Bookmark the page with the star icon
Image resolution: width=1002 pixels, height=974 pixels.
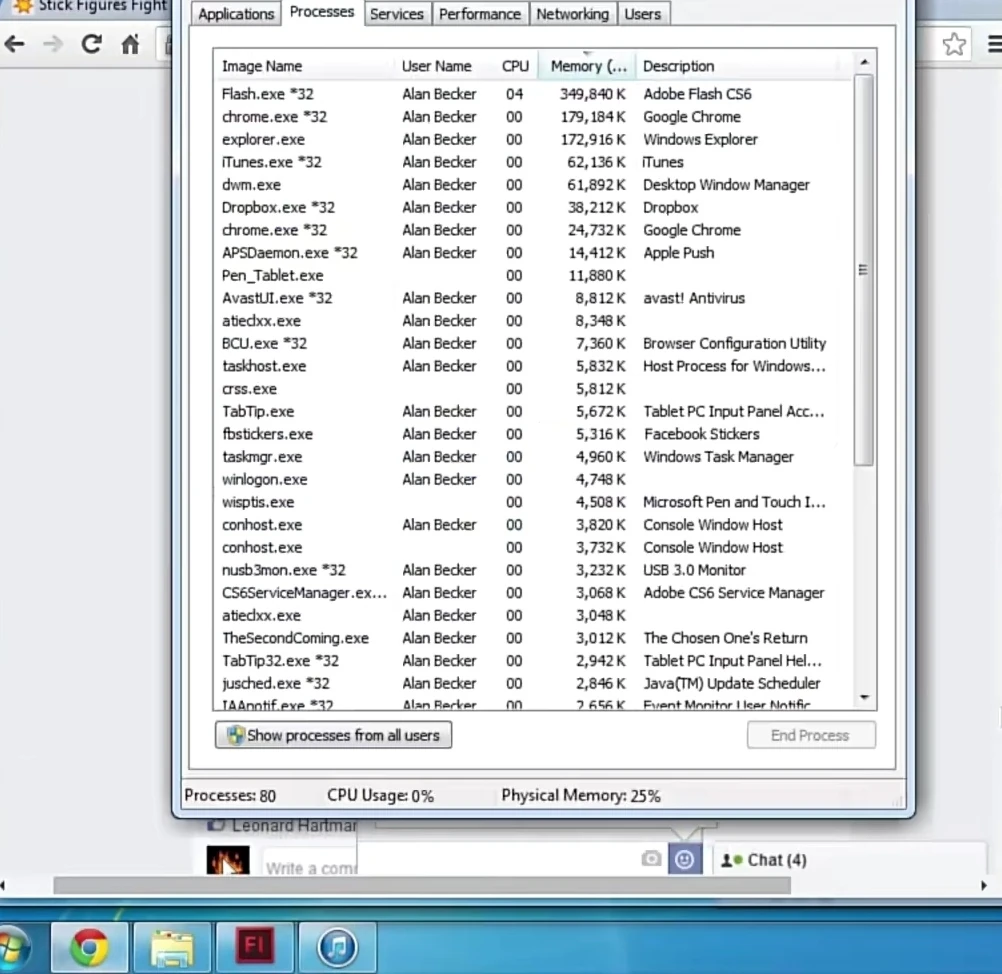(953, 44)
